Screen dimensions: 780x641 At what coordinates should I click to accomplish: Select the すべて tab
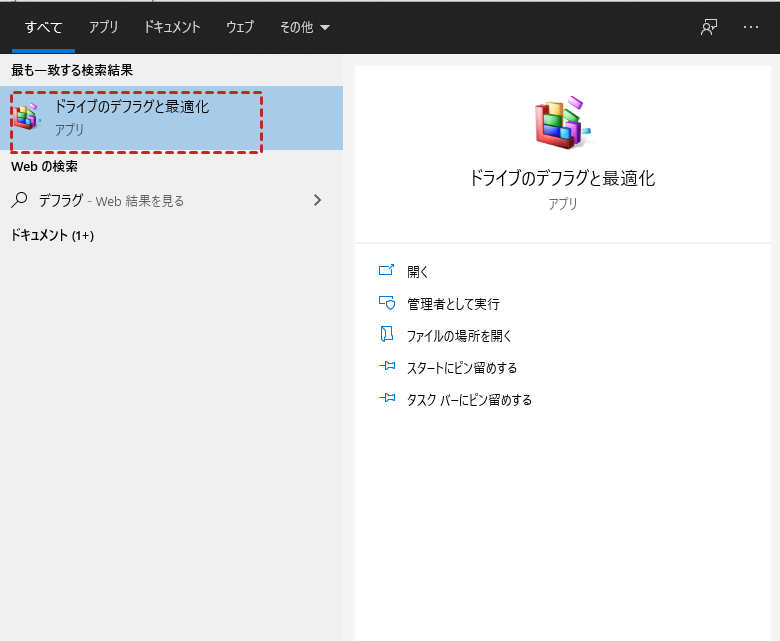coord(43,27)
